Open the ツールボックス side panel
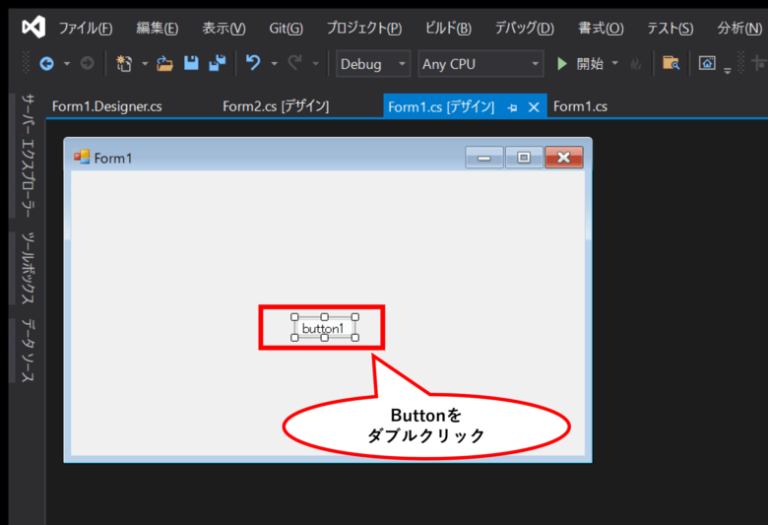The image size is (768, 525). [27, 268]
